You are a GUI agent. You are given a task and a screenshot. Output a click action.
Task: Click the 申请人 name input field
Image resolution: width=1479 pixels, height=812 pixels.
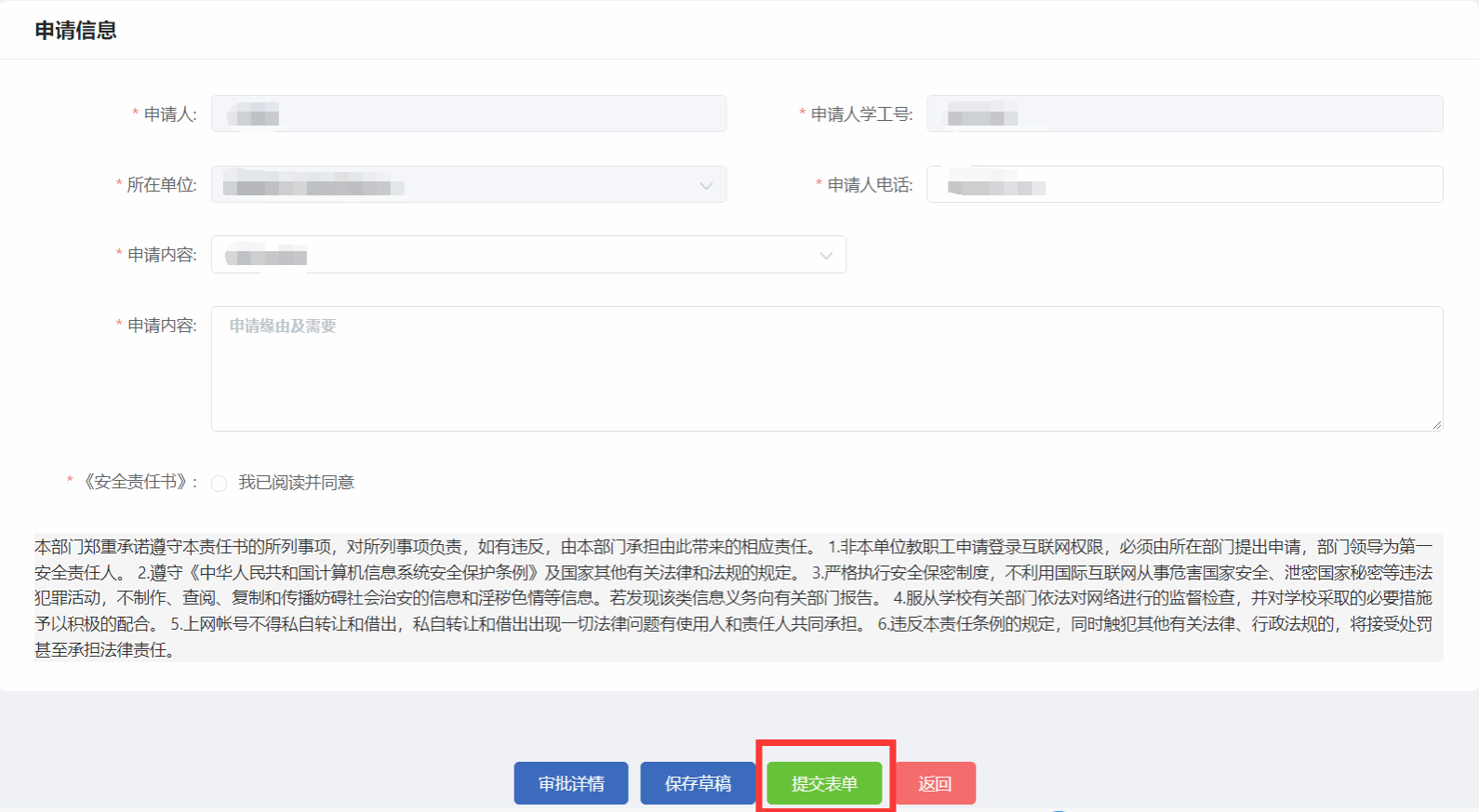pos(468,113)
